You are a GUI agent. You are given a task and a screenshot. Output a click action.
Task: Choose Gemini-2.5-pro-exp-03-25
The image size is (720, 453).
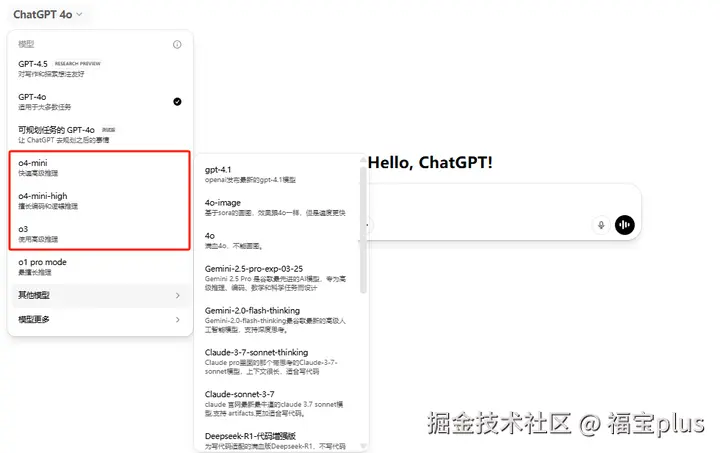click(x=277, y=278)
